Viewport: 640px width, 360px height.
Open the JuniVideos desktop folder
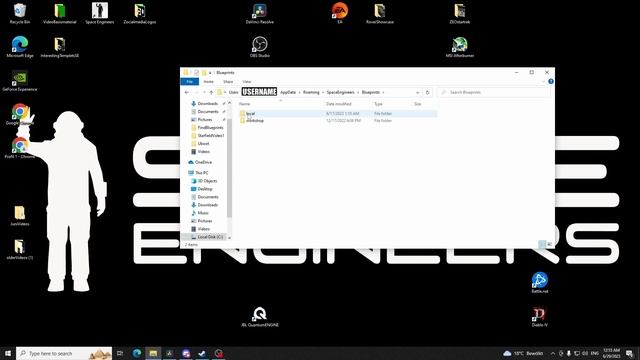coord(20,215)
